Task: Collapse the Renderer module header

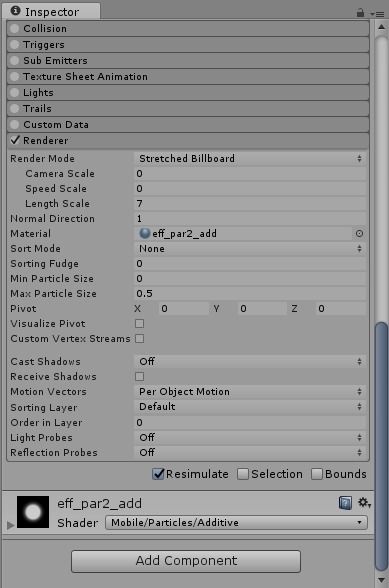Action: pos(188,141)
